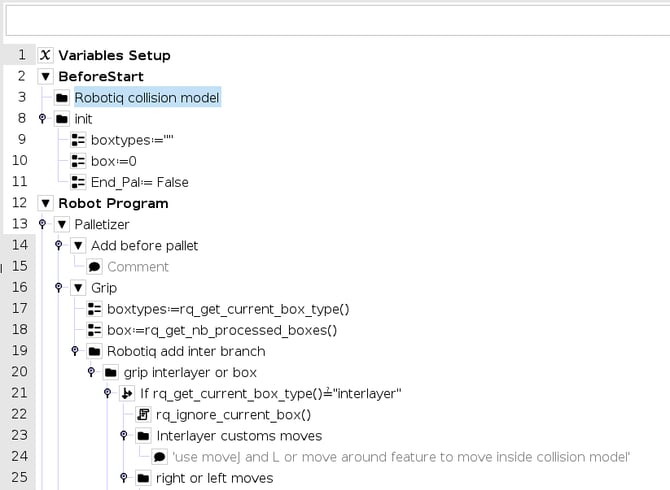The height and width of the screenshot is (490, 670).
Task: Select the right or left moves node
Action: pyautogui.click(x=214, y=478)
